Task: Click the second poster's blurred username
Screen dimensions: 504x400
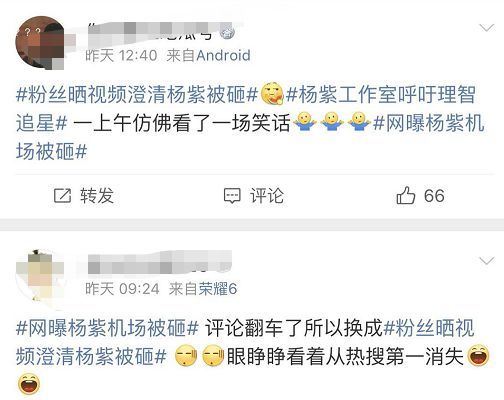Action: [x=160, y=263]
